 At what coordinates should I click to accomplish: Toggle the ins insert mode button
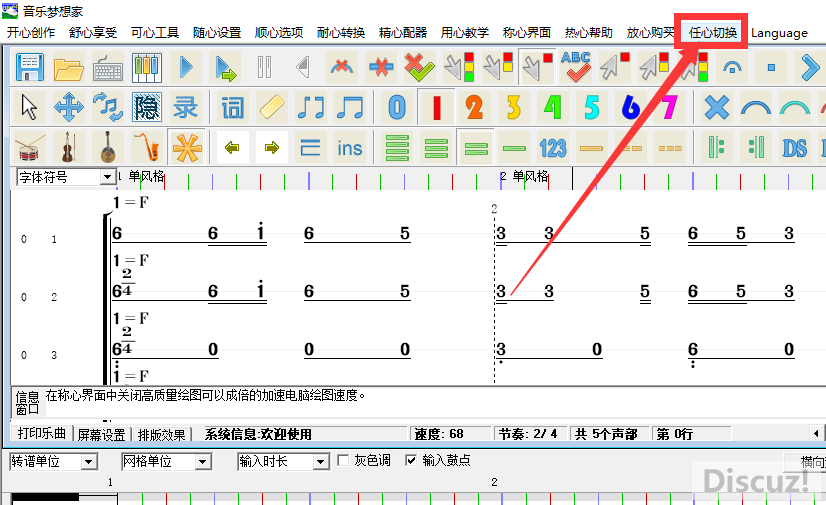350,148
